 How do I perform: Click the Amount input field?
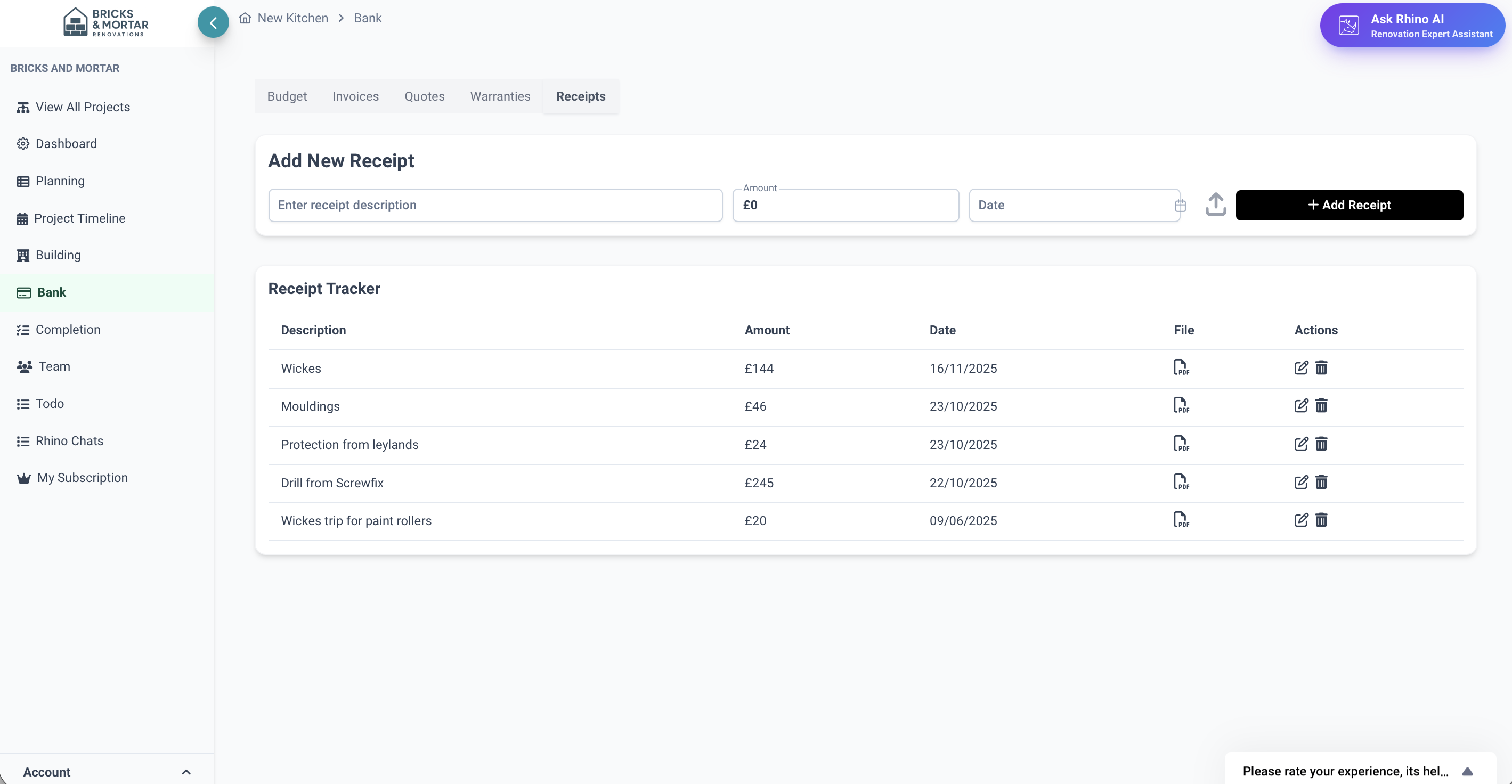coord(845,205)
